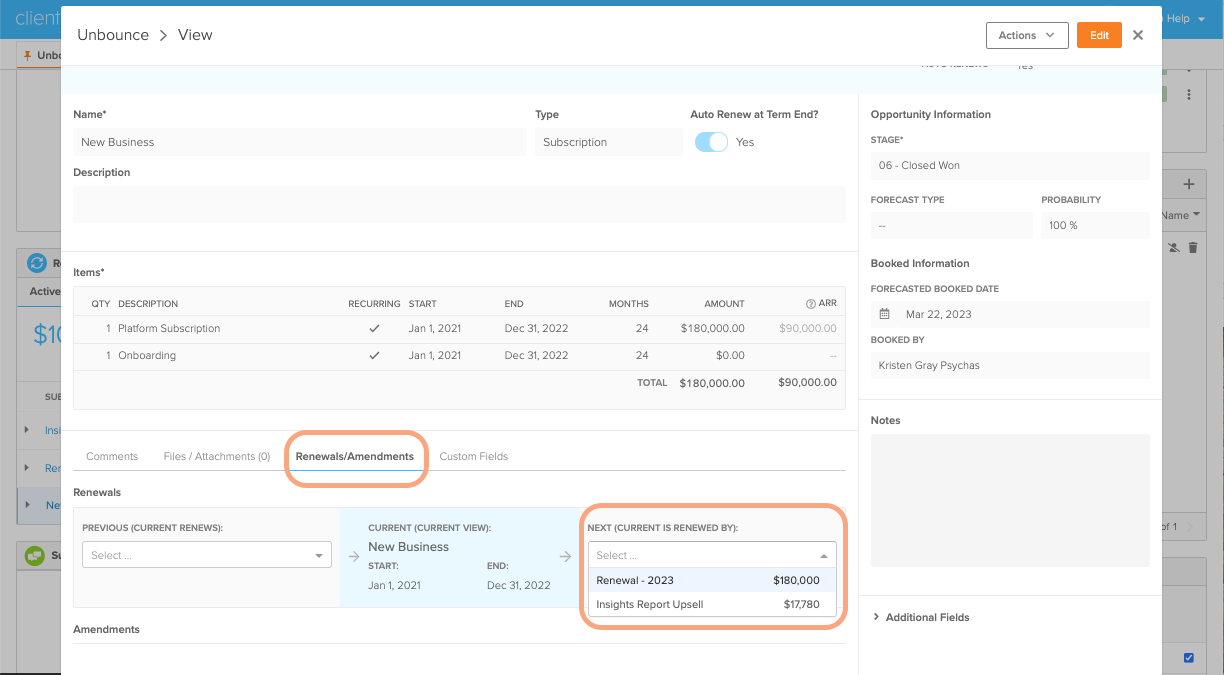
Task: Click the Forecast Type field
Action: tap(952, 225)
